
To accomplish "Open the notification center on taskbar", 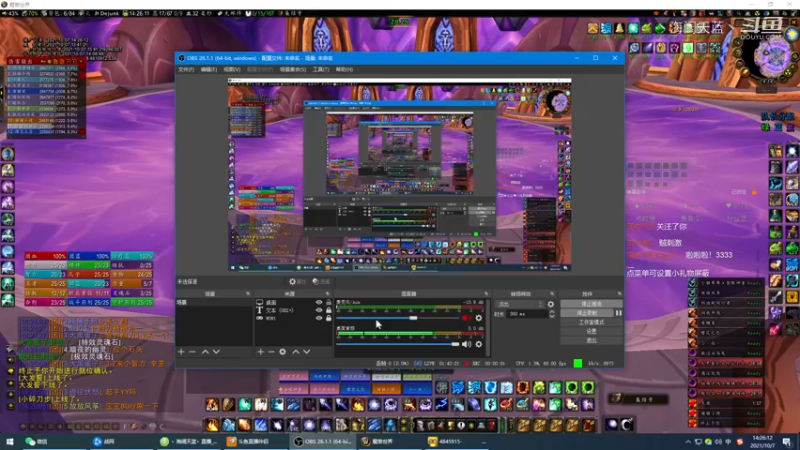I will (x=787, y=441).
